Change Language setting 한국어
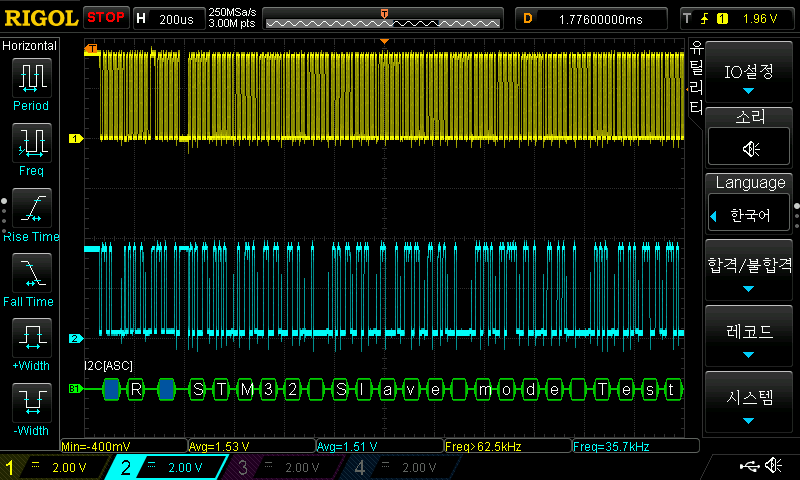This screenshot has width=800, height=480. (749, 215)
